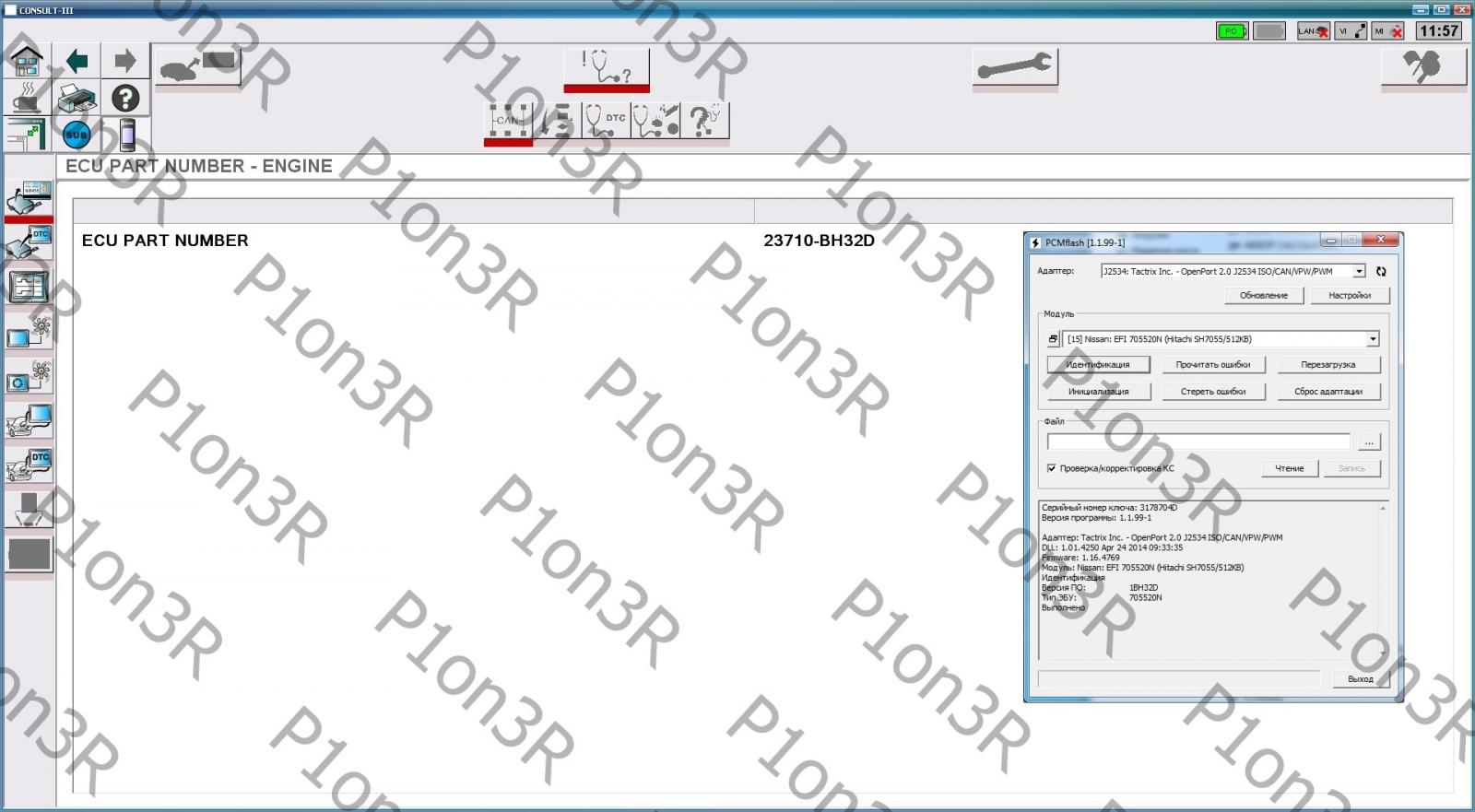Click stethoscope with parts work support icon

tap(655, 121)
